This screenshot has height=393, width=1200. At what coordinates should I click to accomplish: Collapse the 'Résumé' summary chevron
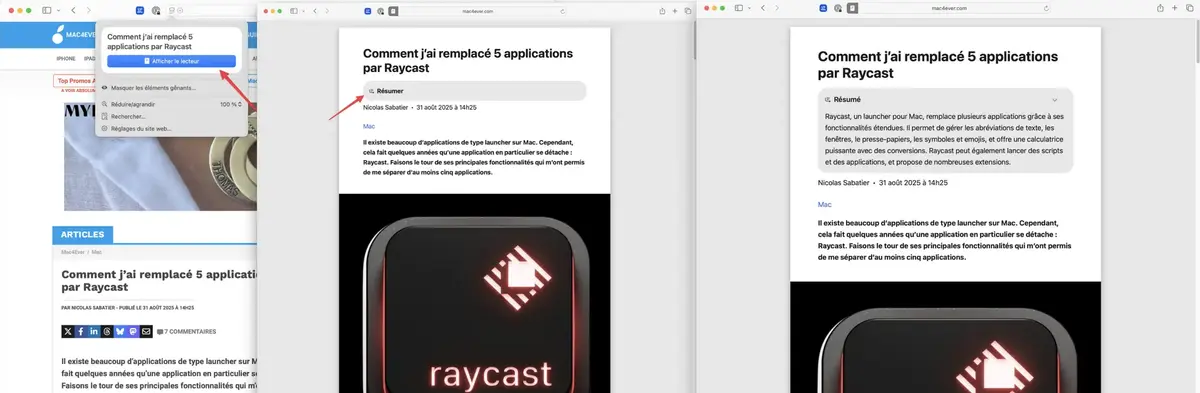[1055, 100]
